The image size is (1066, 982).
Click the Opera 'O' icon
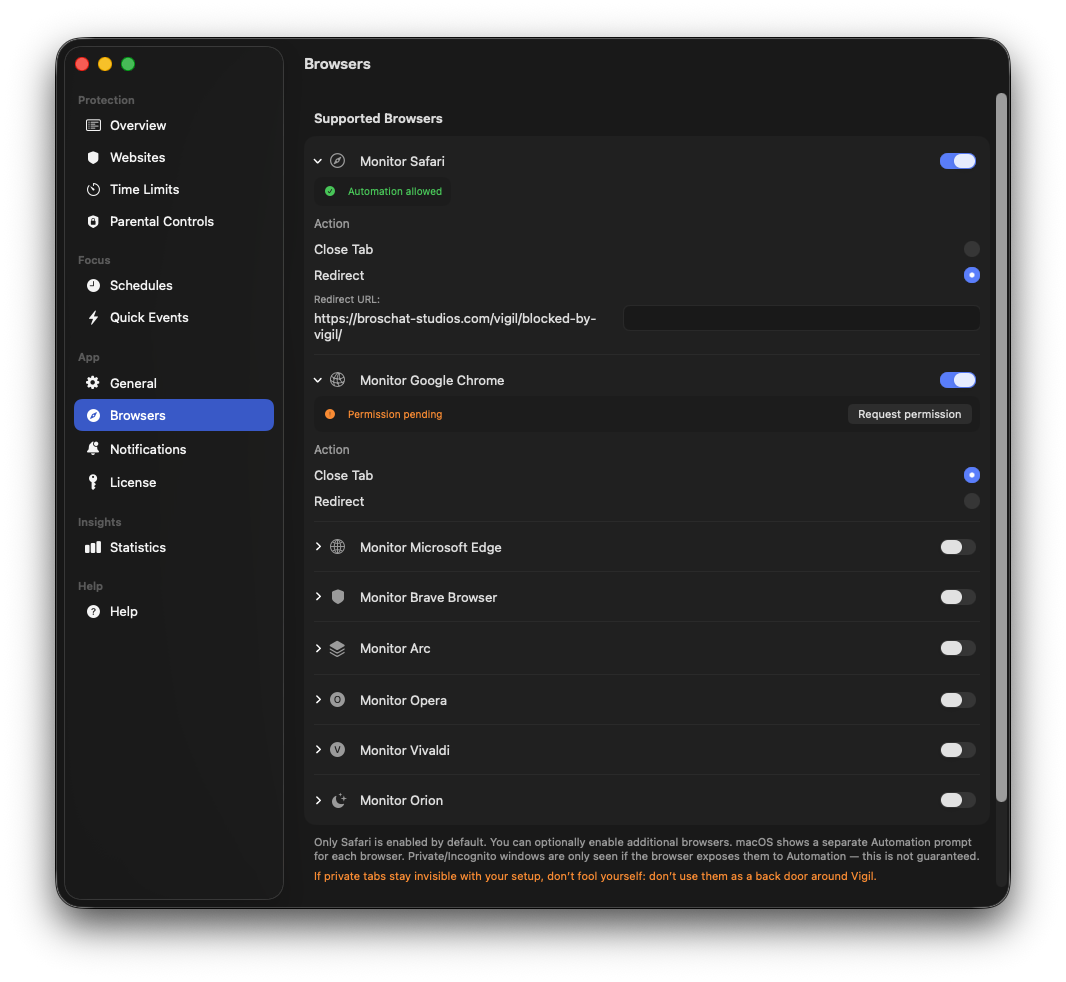click(337, 700)
